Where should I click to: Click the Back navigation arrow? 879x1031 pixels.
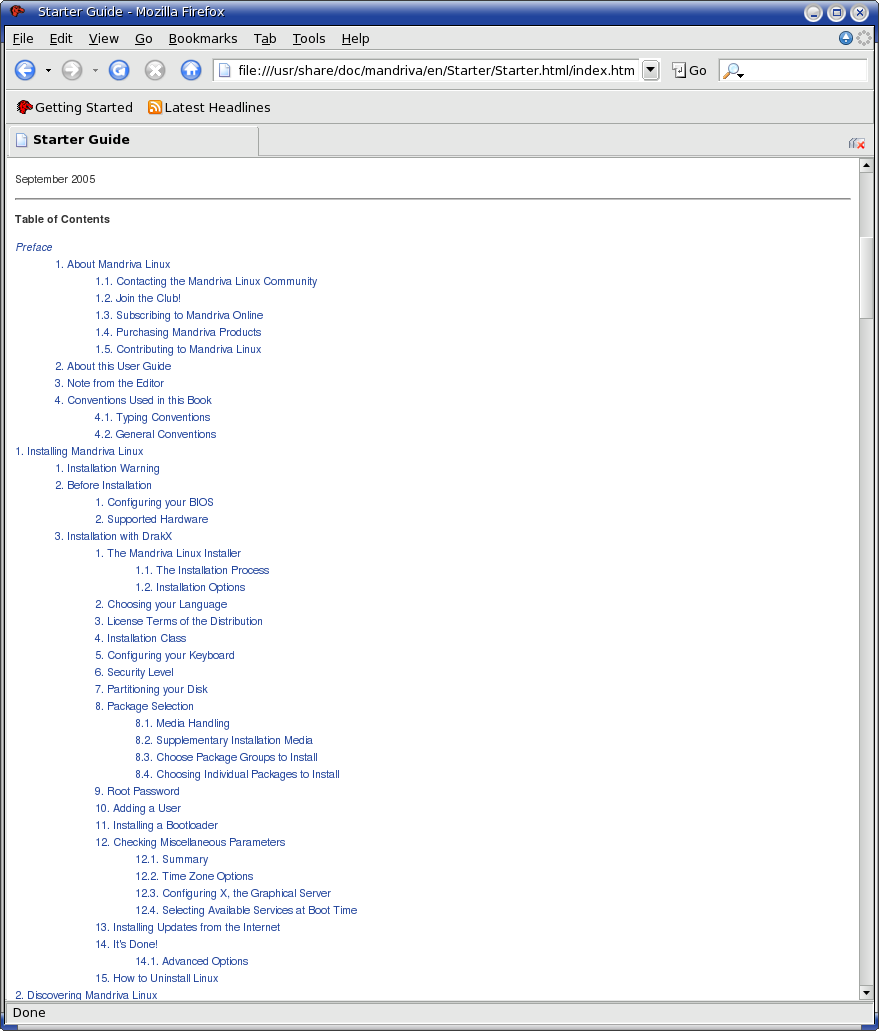click(25, 70)
